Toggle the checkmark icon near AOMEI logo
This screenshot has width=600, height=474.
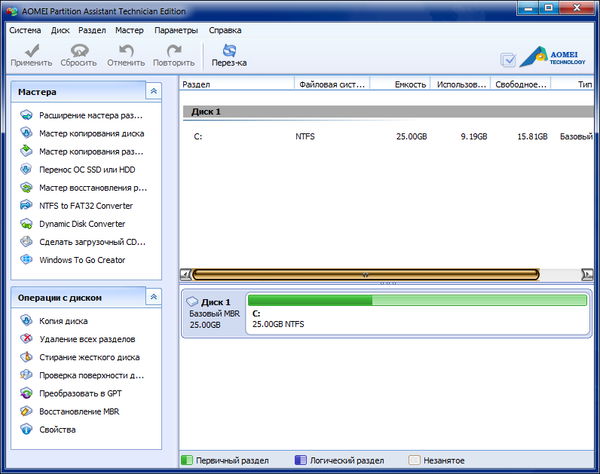[507, 60]
